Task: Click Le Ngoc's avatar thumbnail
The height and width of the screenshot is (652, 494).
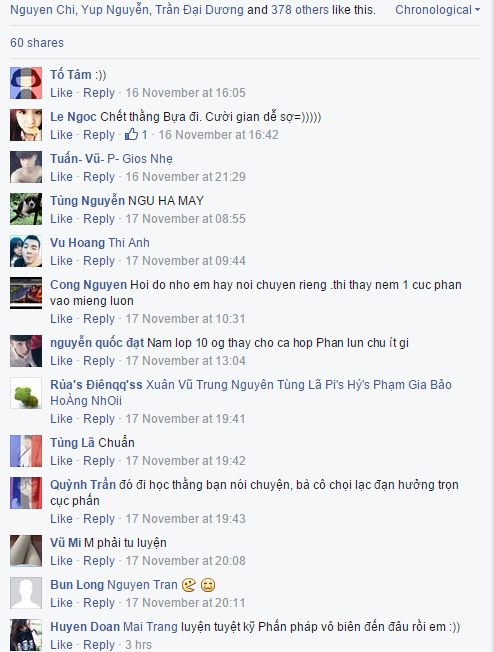Action: coord(26,125)
